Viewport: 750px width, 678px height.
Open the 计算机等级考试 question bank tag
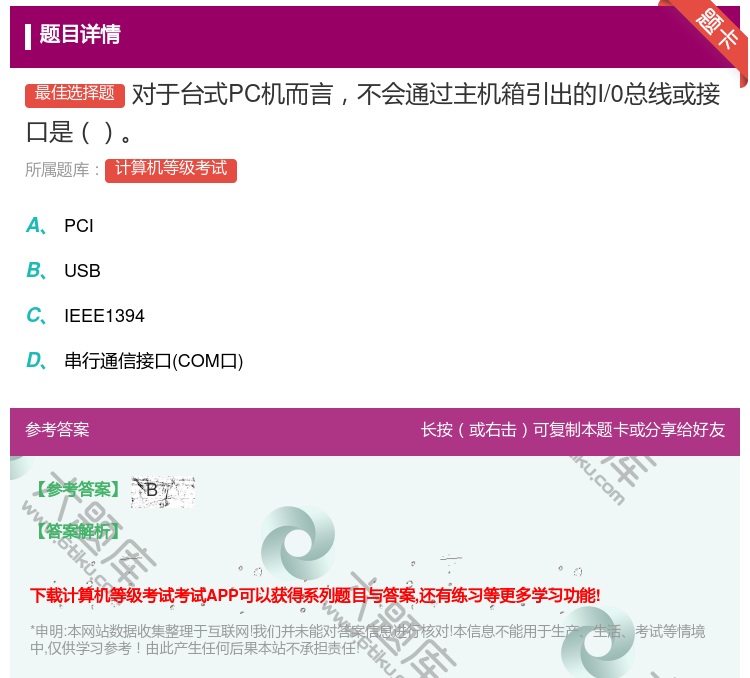tap(171, 169)
